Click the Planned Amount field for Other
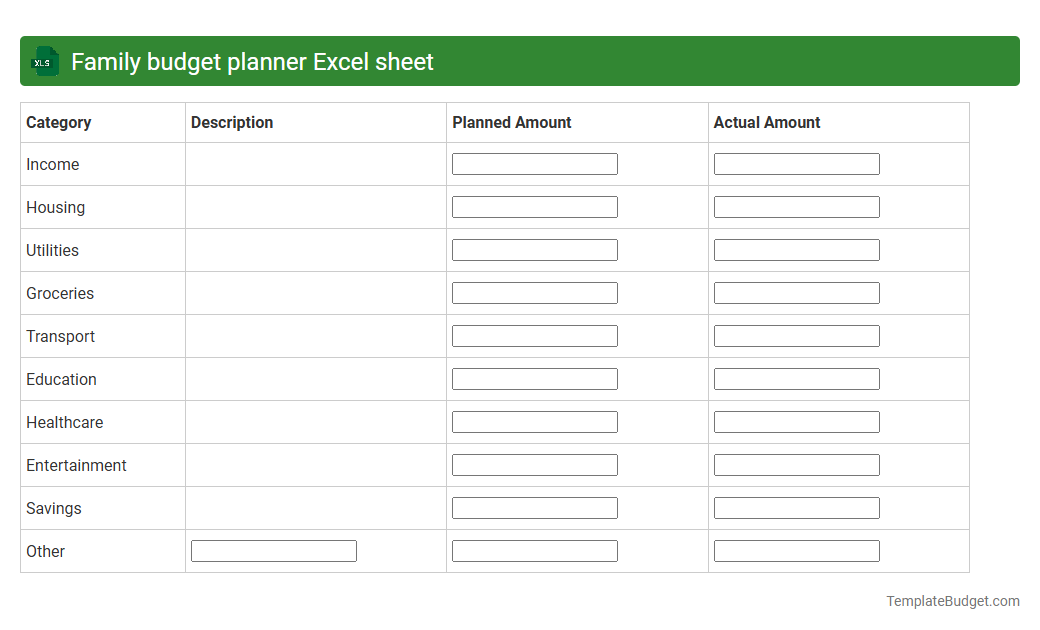Image resolution: width=1040 pixels, height=630 pixels. [534, 550]
